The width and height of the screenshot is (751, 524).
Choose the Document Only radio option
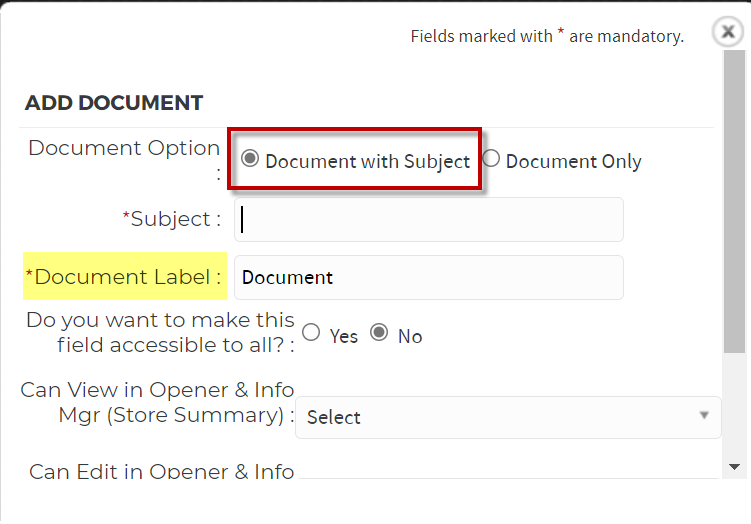(491, 158)
